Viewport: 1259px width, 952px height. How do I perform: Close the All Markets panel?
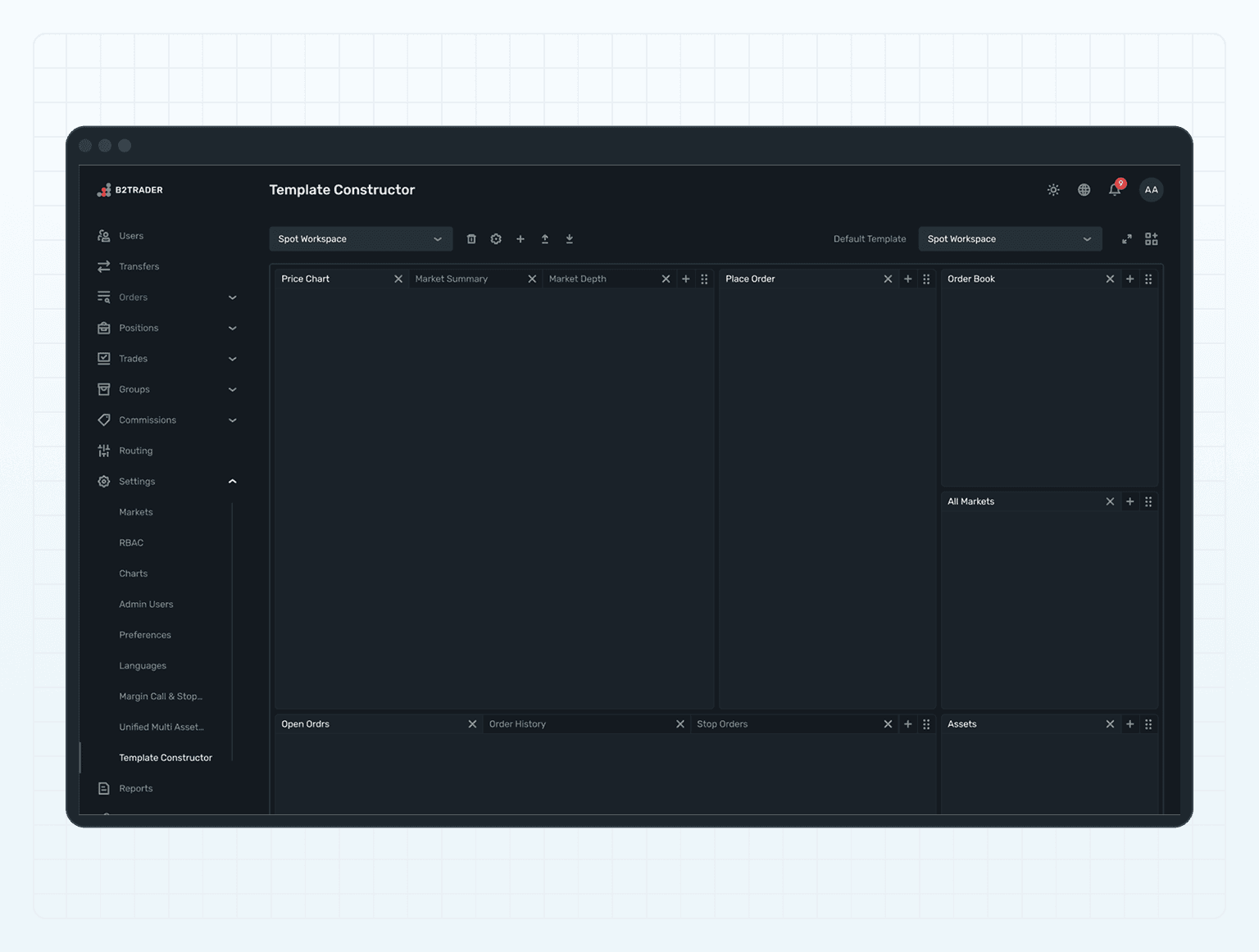point(1110,501)
